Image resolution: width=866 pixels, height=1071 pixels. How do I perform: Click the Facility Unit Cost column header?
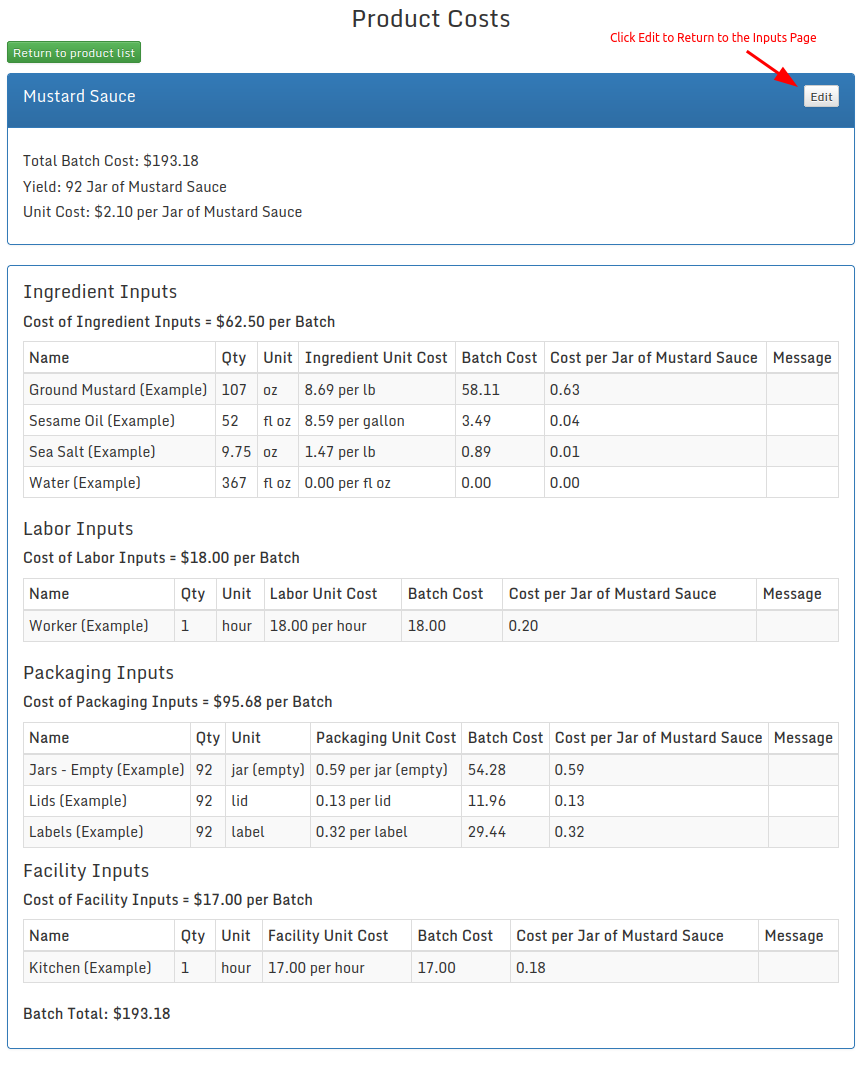pyautogui.click(x=328, y=936)
